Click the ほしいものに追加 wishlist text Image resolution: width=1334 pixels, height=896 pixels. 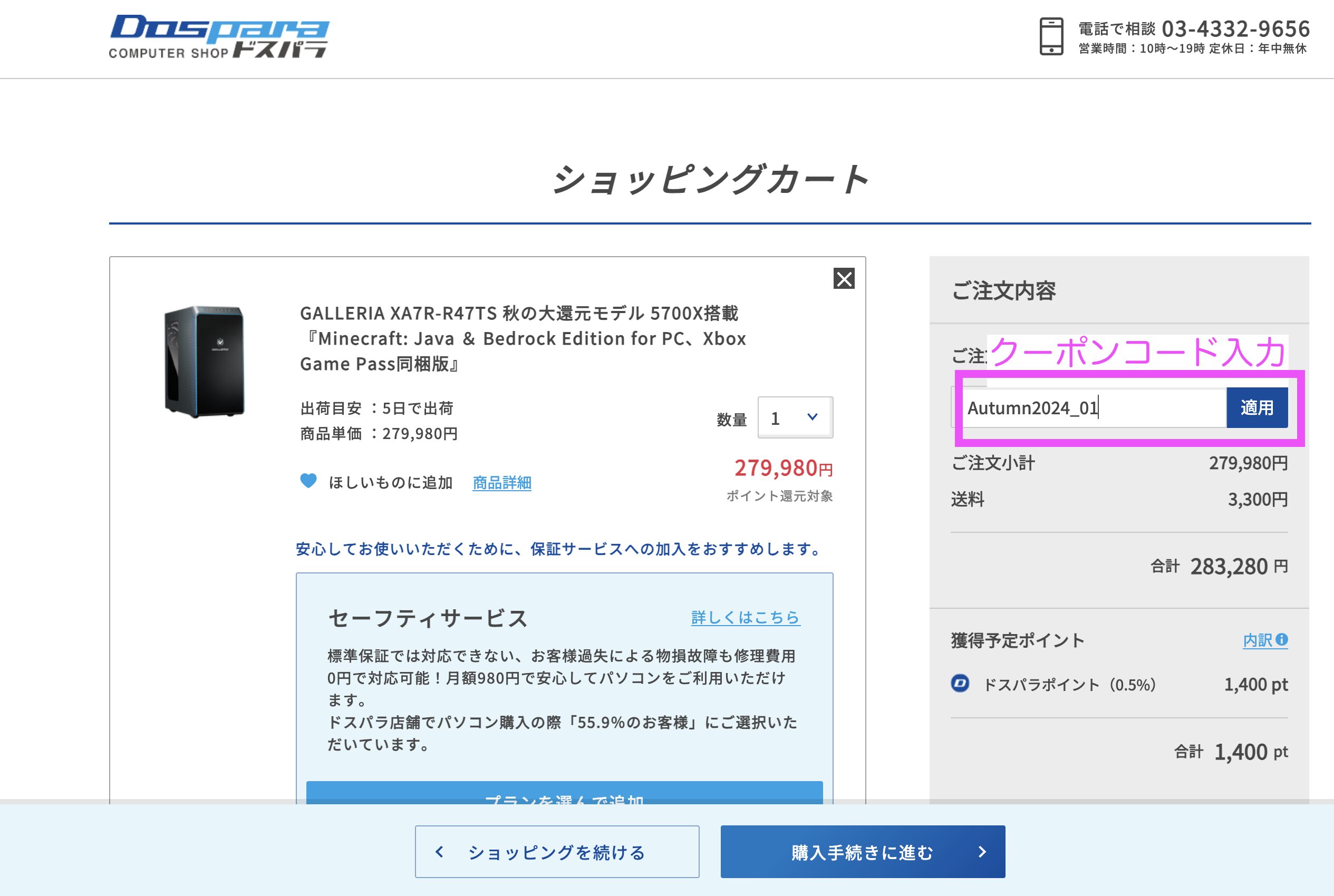[x=390, y=483]
